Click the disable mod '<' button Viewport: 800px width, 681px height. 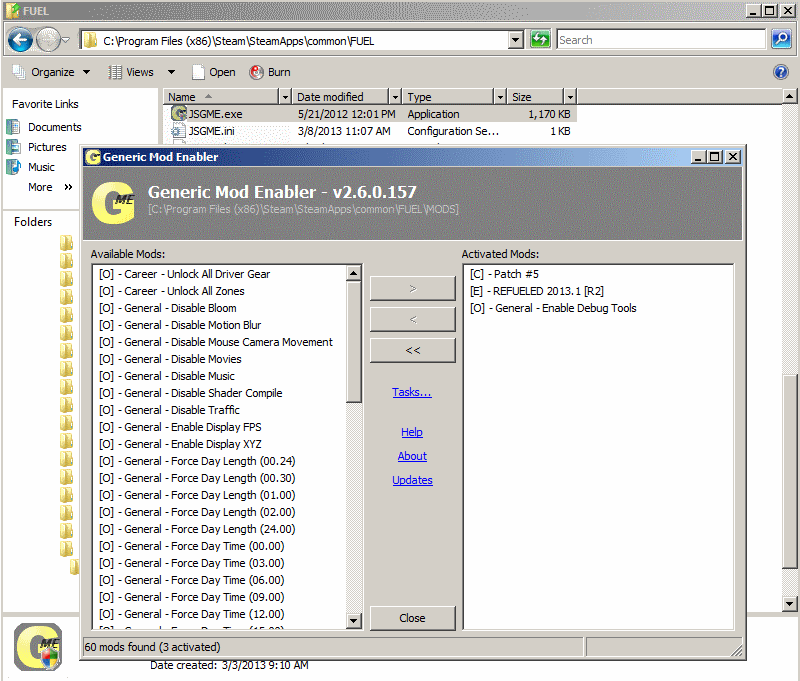(412, 320)
